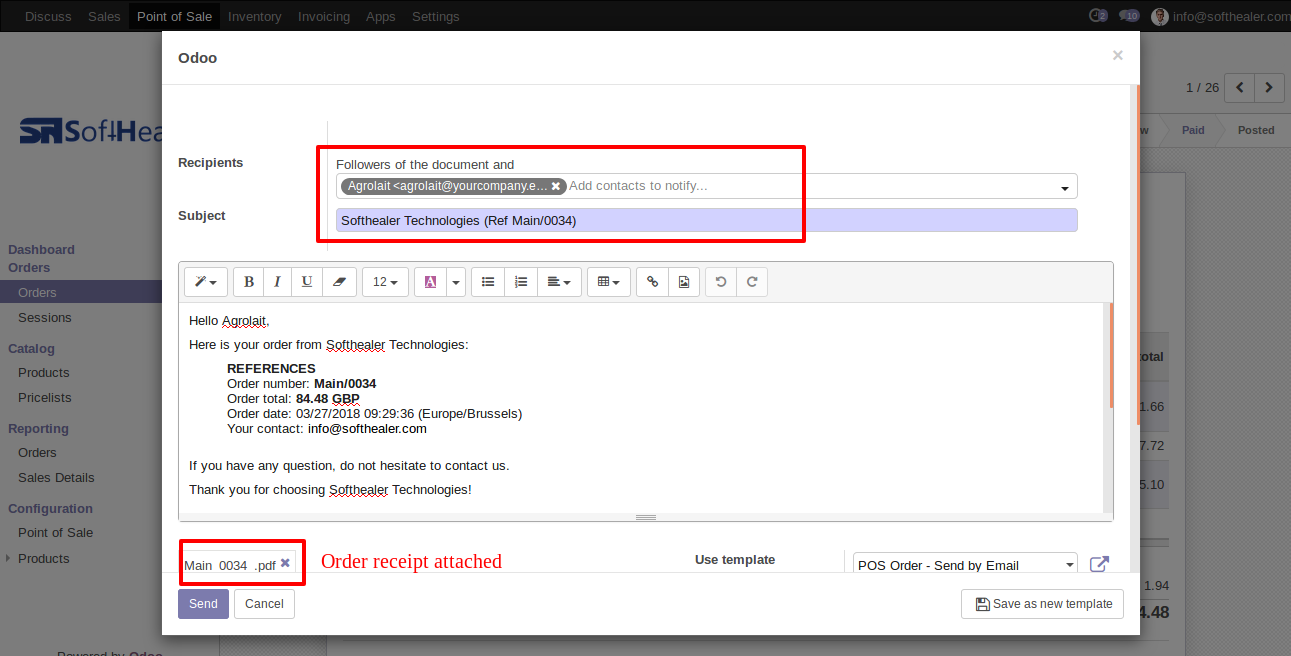The width and height of the screenshot is (1291, 656).
Task: Click the Softhealer company logo
Action: (90, 131)
